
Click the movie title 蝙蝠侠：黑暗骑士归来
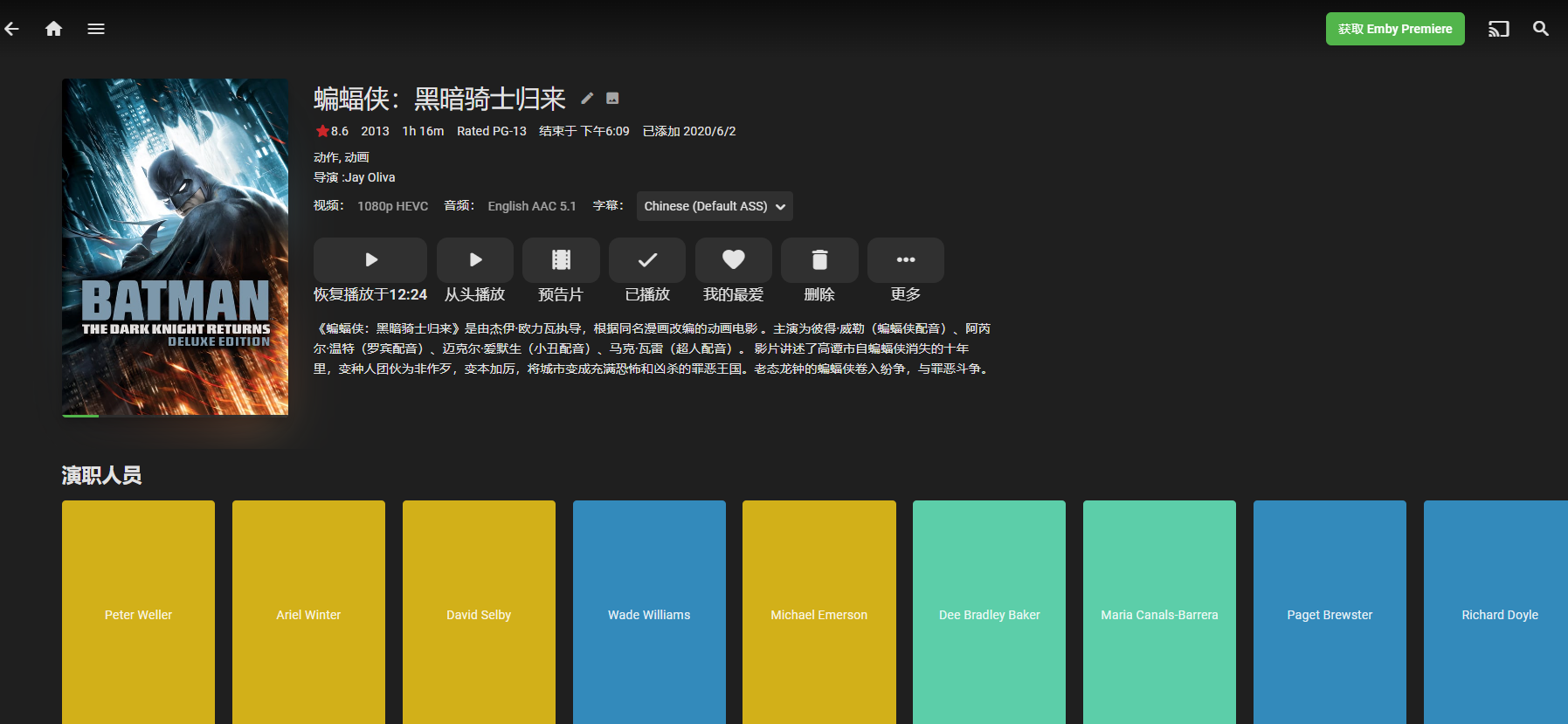(439, 99)
